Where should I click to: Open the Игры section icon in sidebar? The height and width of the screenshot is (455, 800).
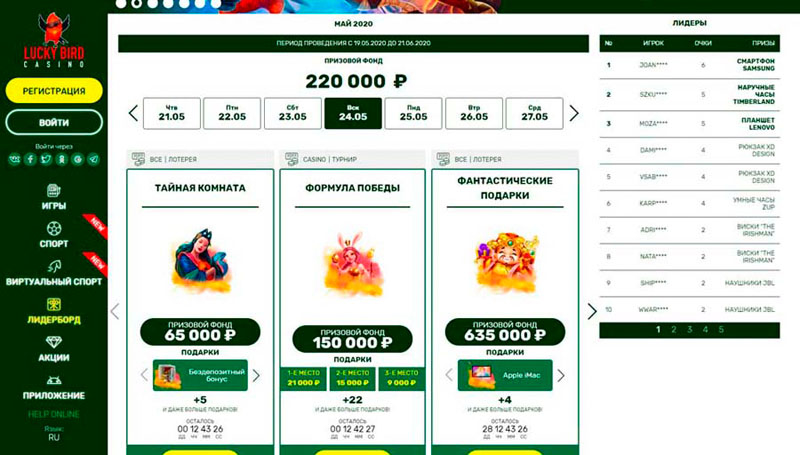click(54, 191)
